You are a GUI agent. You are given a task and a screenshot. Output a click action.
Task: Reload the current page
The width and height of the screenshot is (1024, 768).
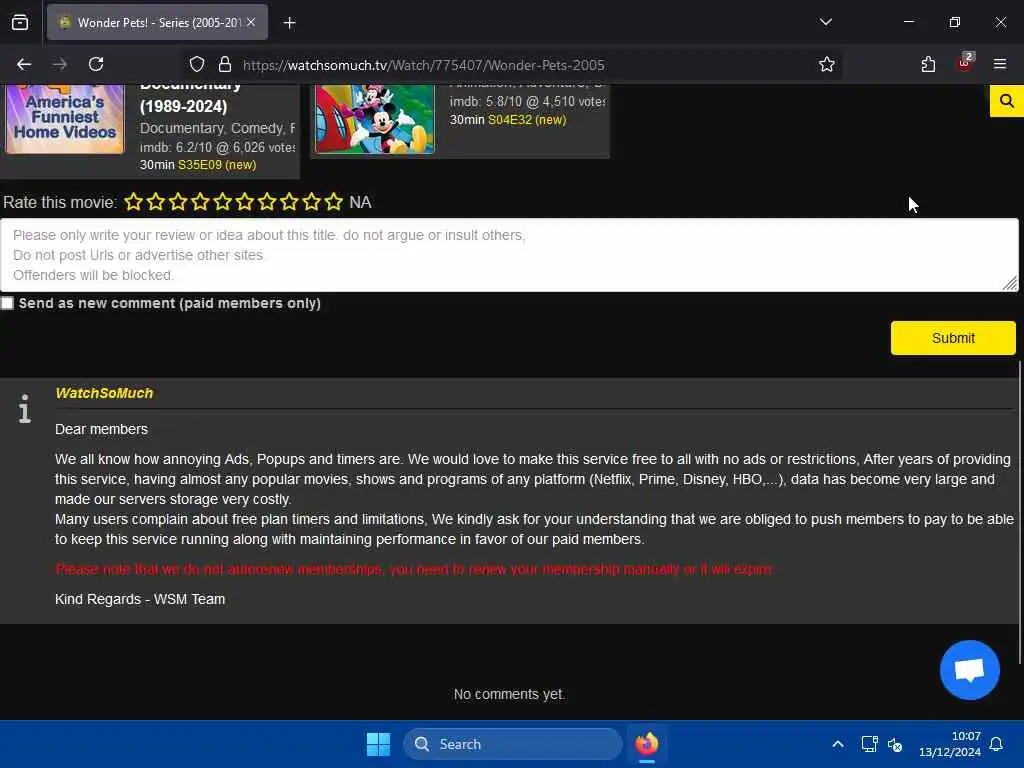click(96, 65)
